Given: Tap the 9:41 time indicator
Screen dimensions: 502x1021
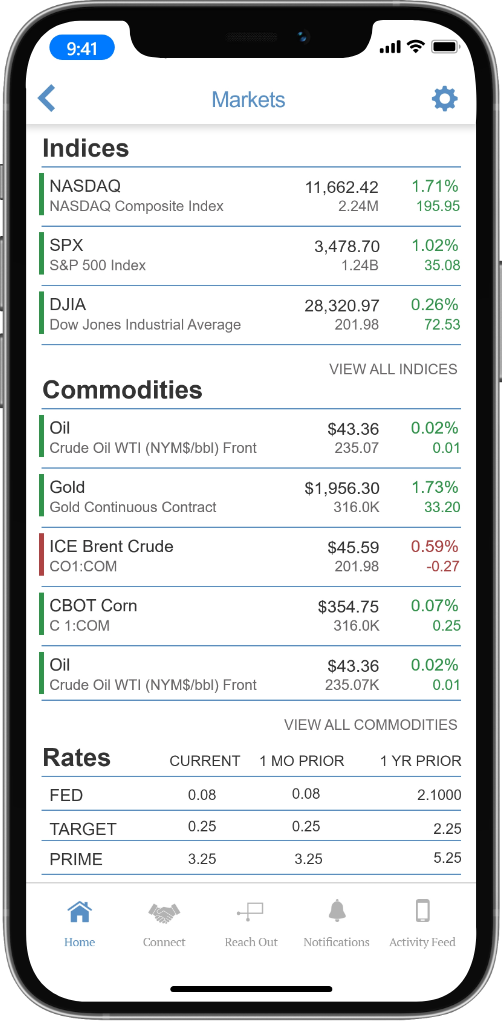Looking at the screenshot, I should [82, 48].
